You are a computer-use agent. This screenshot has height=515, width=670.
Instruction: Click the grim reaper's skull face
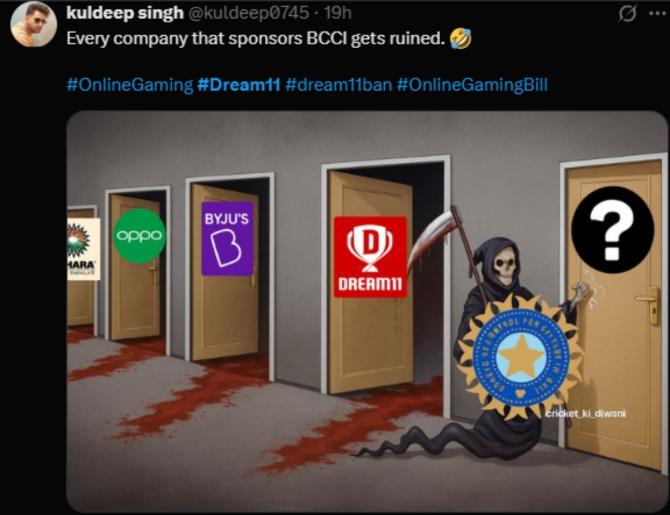504,265
